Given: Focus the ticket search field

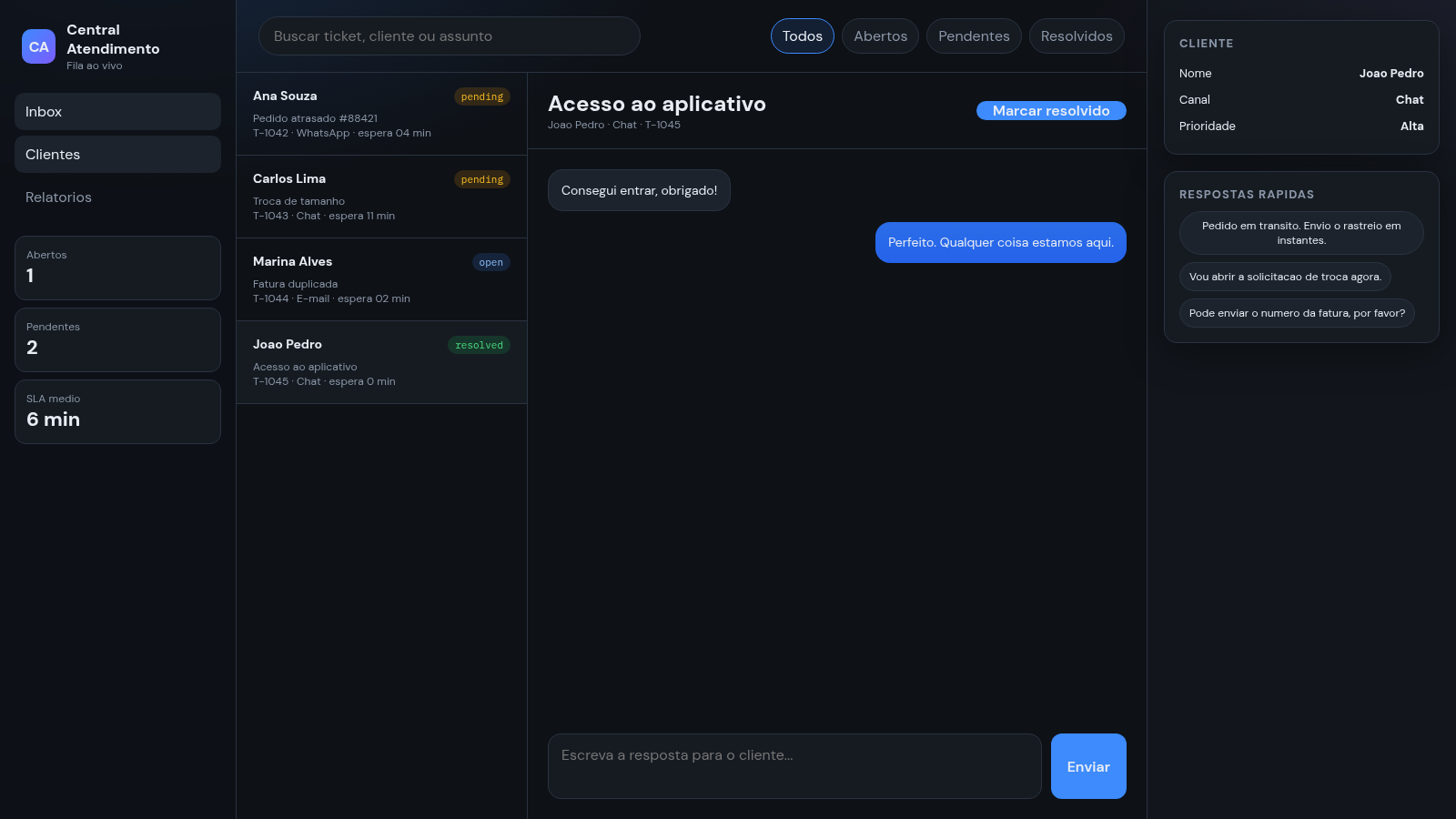Looking at the screenshot, I should pyautogui.click(x=450, y=35).
